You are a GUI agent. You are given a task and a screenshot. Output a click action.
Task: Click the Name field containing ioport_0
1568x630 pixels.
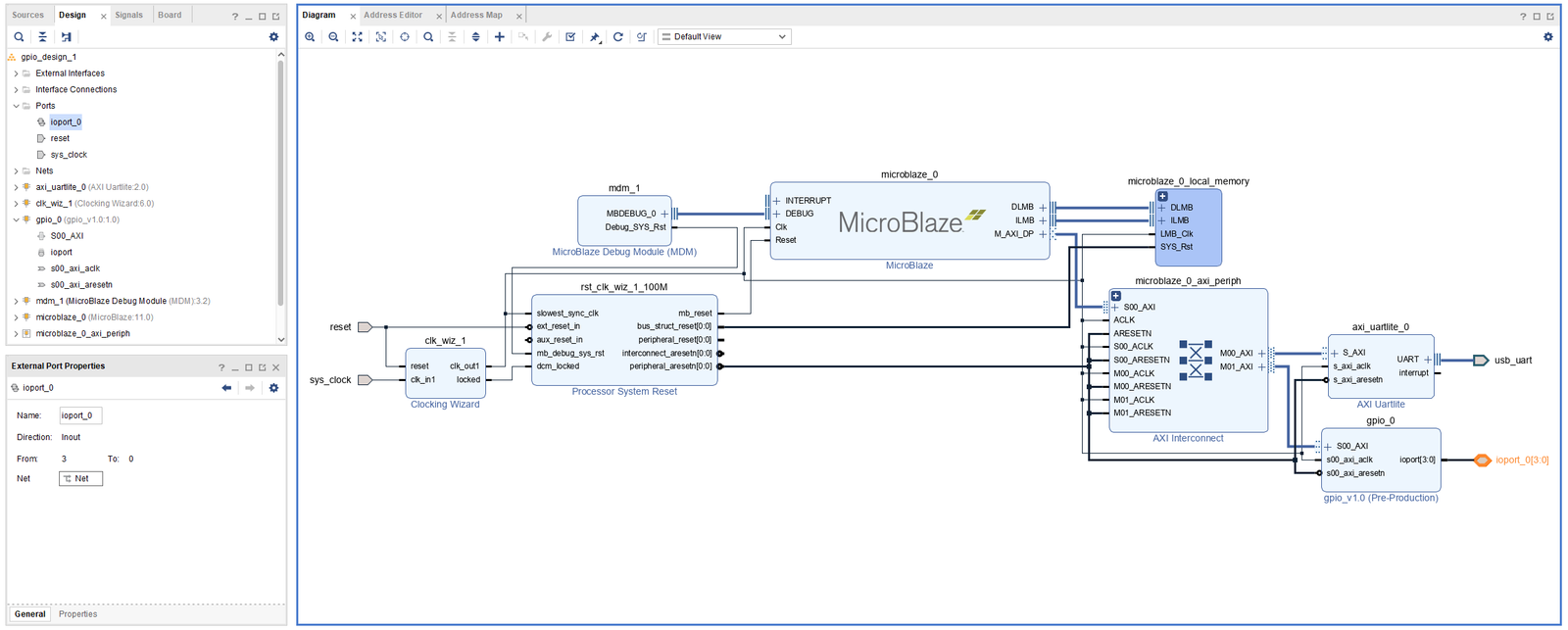pos(80,415)
